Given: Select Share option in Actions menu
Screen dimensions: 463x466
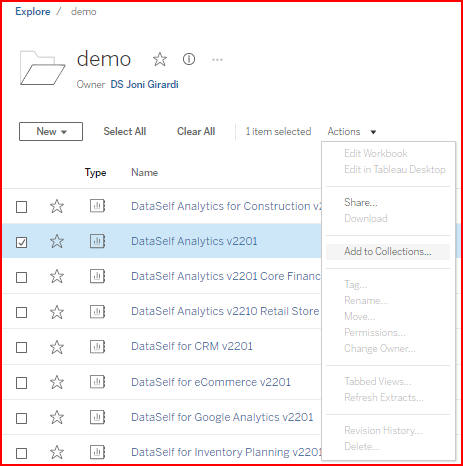Looking at the screenshot, I should tap(361, 202).
